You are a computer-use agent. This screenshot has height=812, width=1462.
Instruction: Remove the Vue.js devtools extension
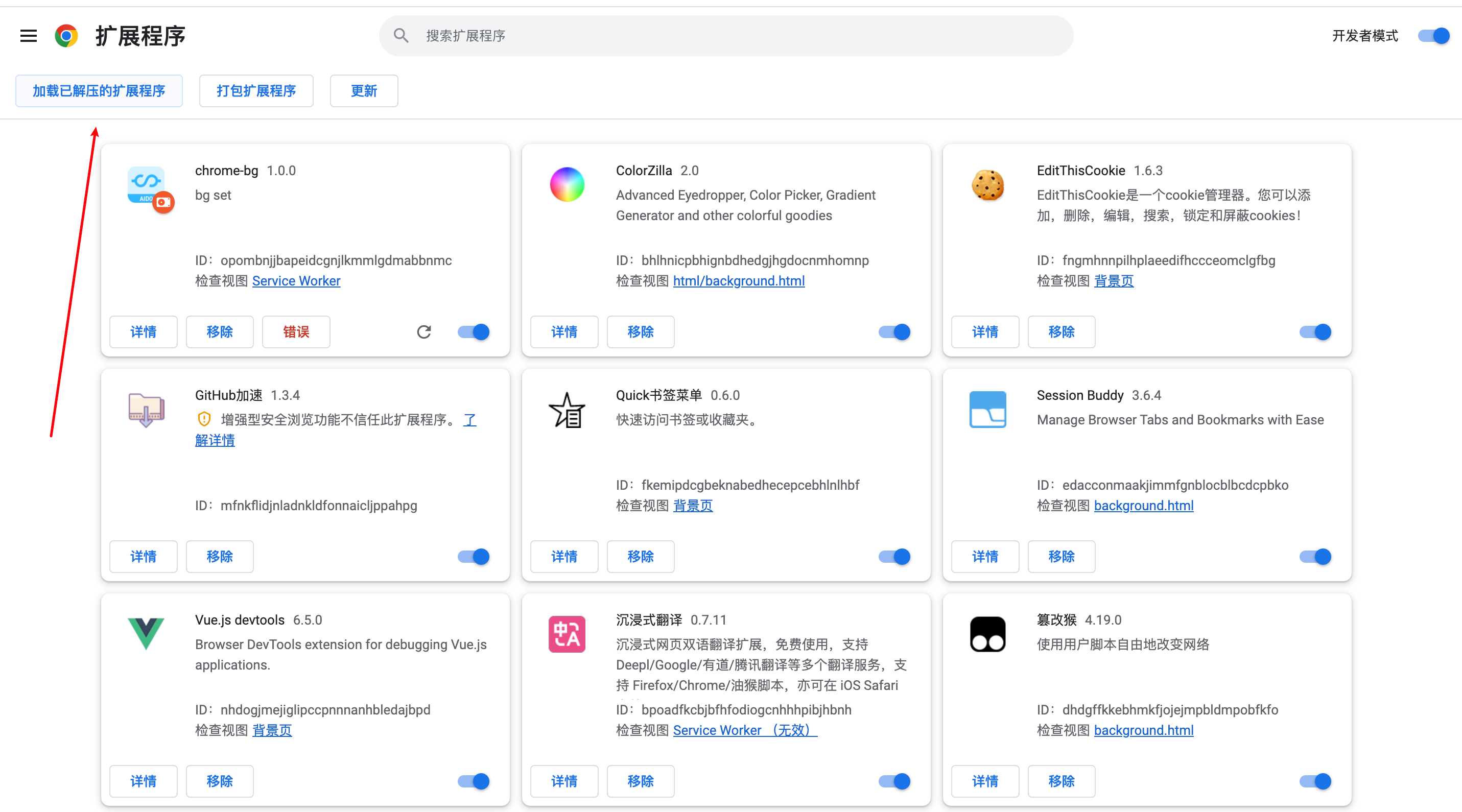click(220, 781)
